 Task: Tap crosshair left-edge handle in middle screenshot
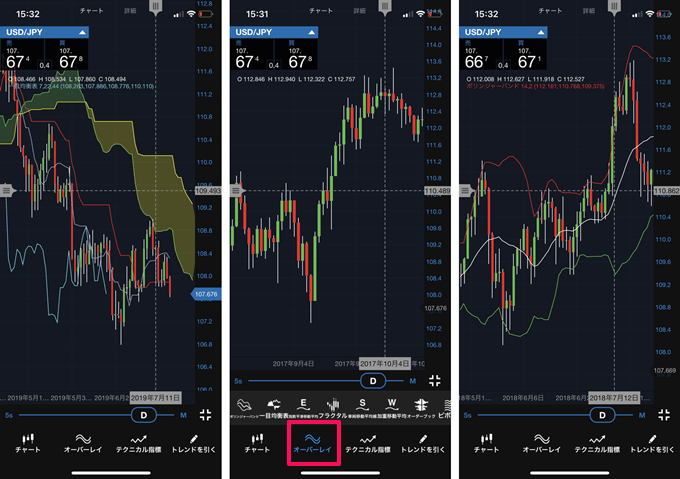pos(237,190)
